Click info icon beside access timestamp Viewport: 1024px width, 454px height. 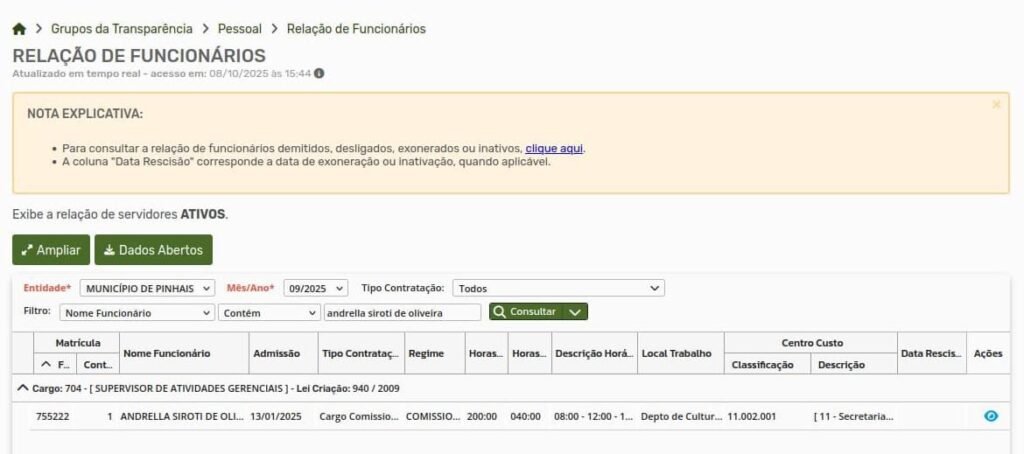(319, 73)
